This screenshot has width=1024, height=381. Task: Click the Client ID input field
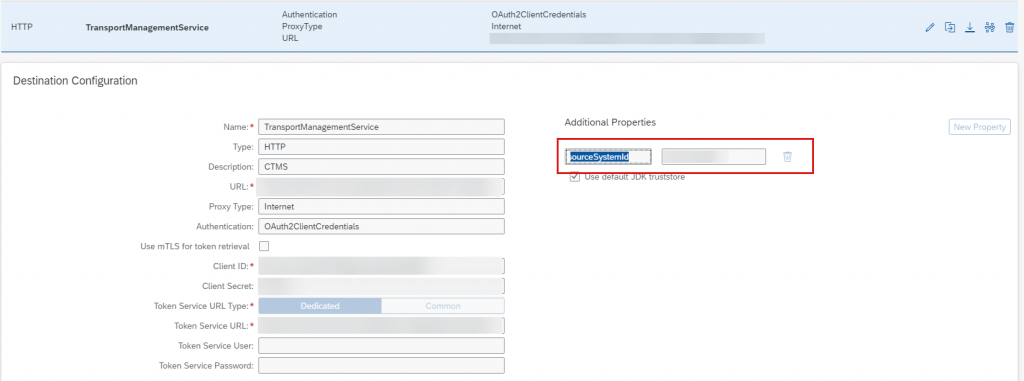(x=381, y=266)
